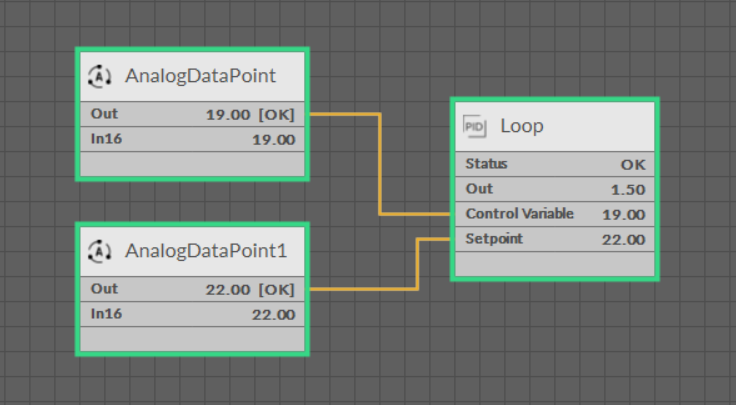
Task: Click the Out slot of AnalogDataPoint1
Action: point(104,289)
